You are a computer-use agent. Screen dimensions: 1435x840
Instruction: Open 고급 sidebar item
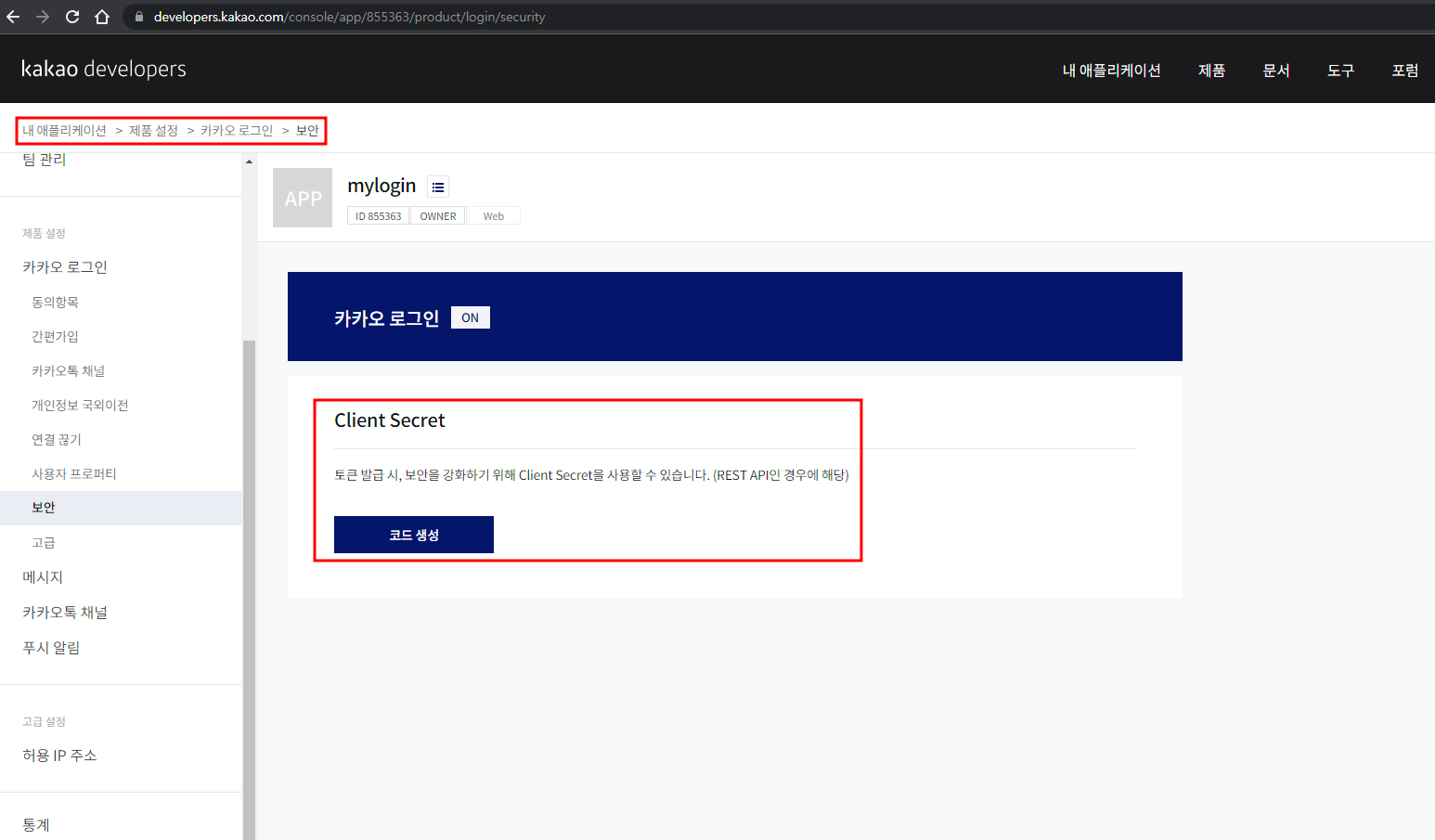[x=44, y=543]
